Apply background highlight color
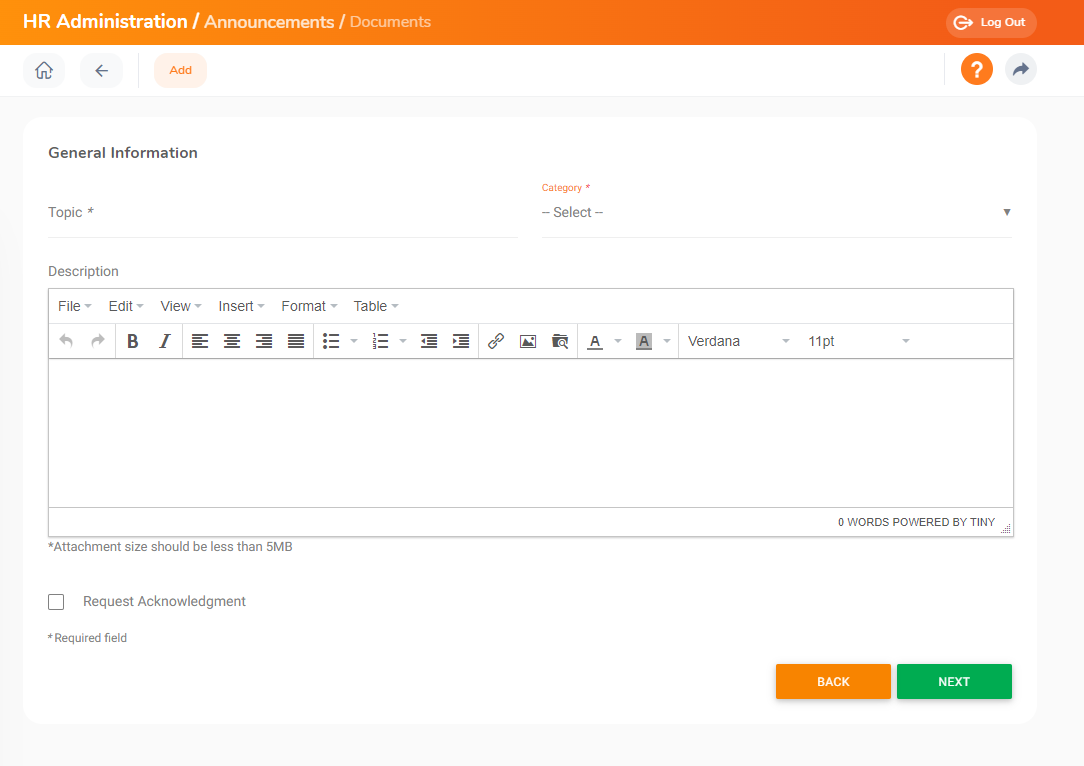 pyautogui.click(x=644, y=341)
